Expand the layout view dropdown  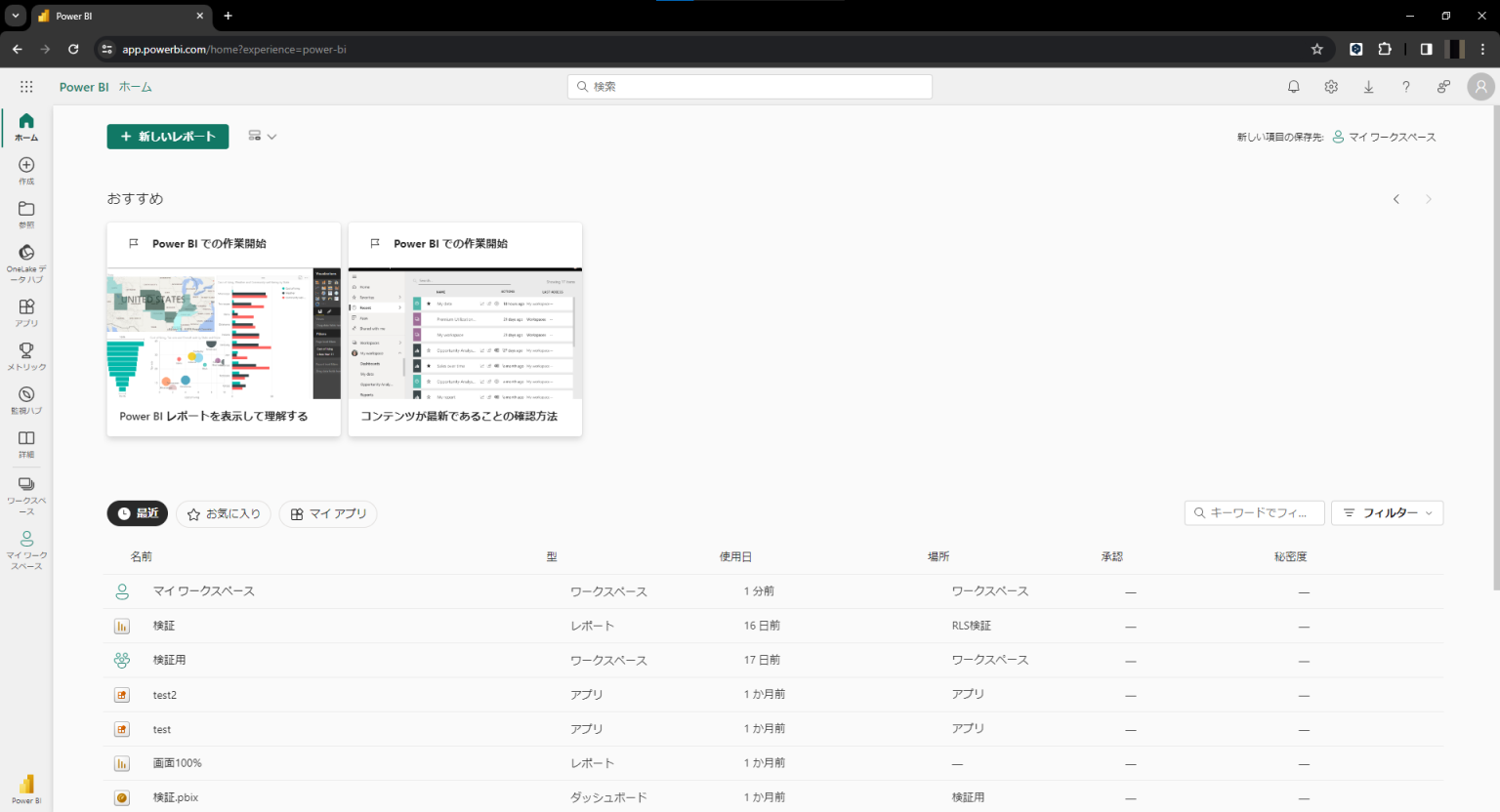(262, 137)
